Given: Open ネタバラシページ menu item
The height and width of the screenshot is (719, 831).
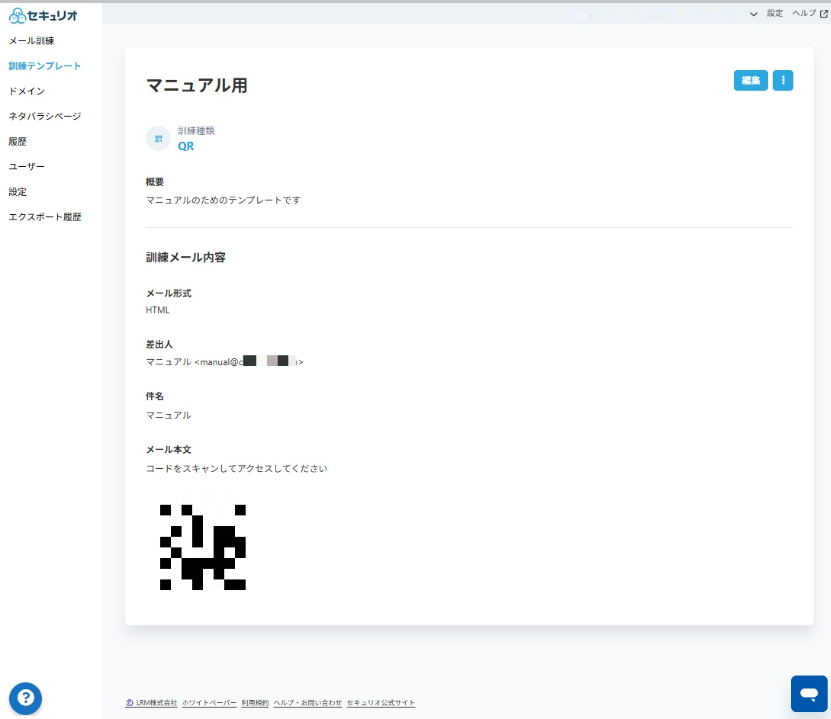Looking at the screenshot, I should pos(45,116).
